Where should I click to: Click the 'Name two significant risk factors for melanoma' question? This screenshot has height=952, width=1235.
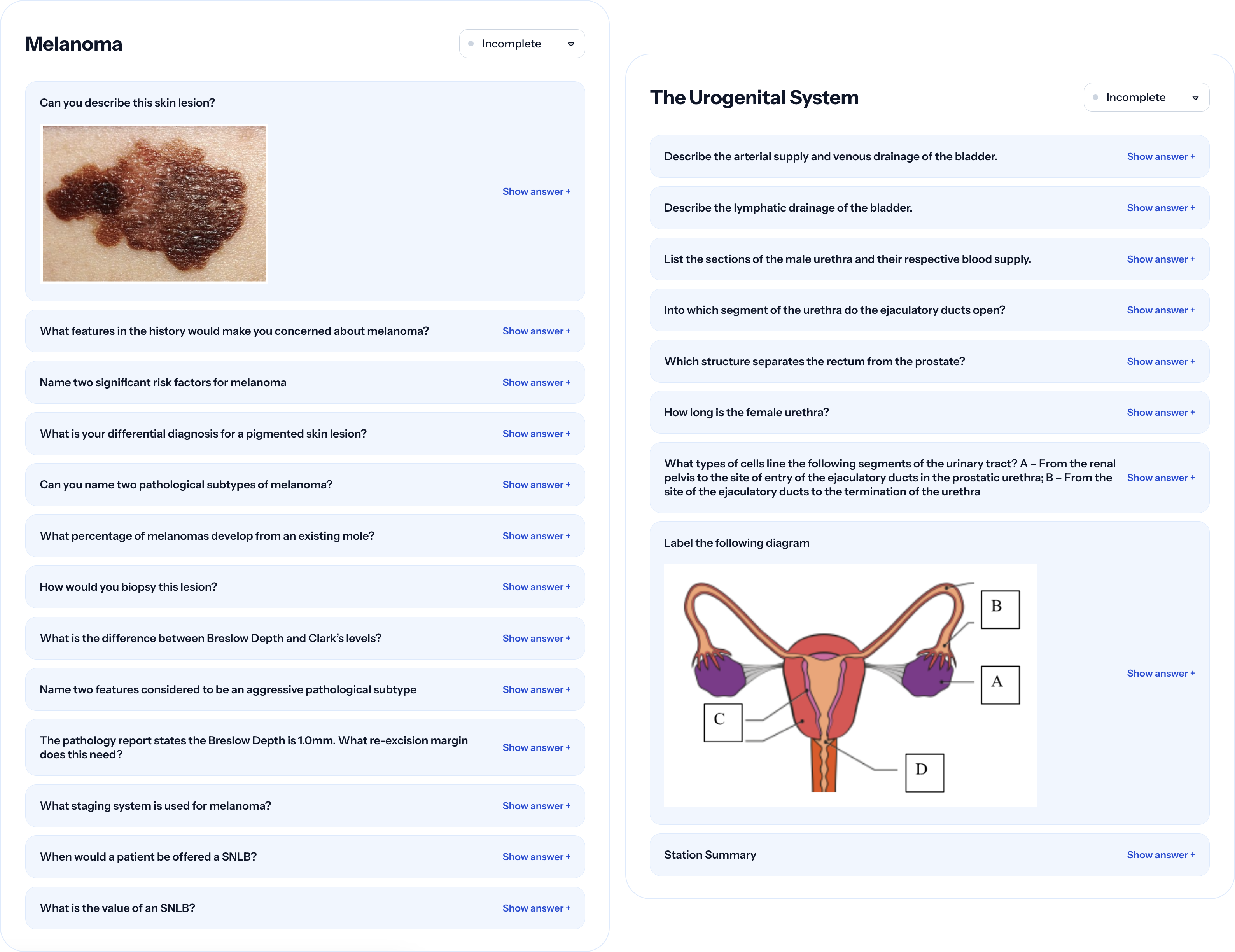click(x=163, y=382)
